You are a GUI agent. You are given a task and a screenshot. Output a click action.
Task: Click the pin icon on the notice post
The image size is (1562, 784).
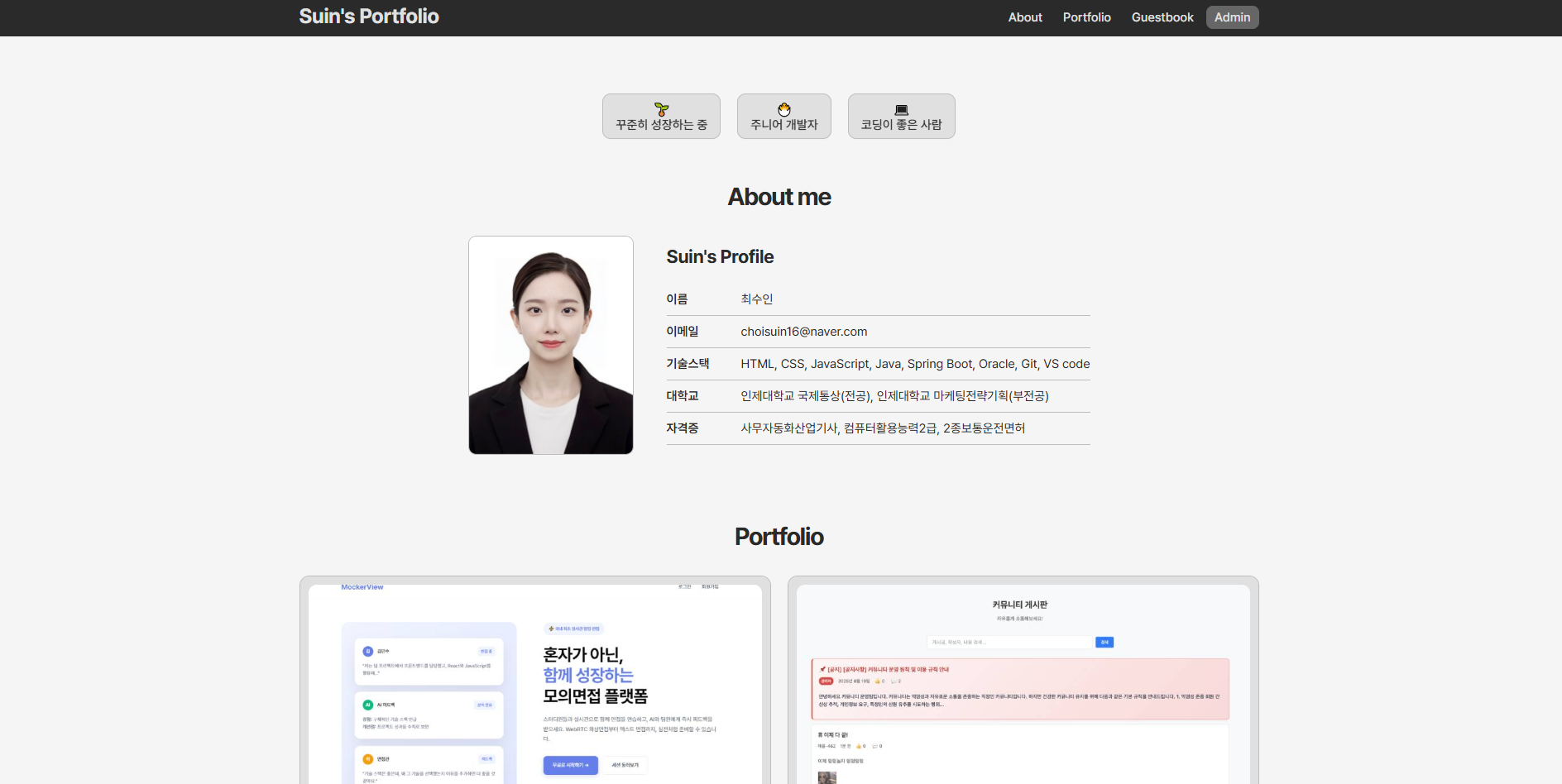click(x=822, y=670)
